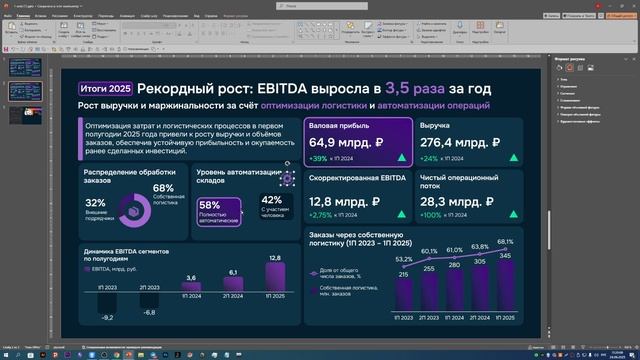Expand the Формат объёмной фигуры section
640x360 pixels.
tap(578, 107)
